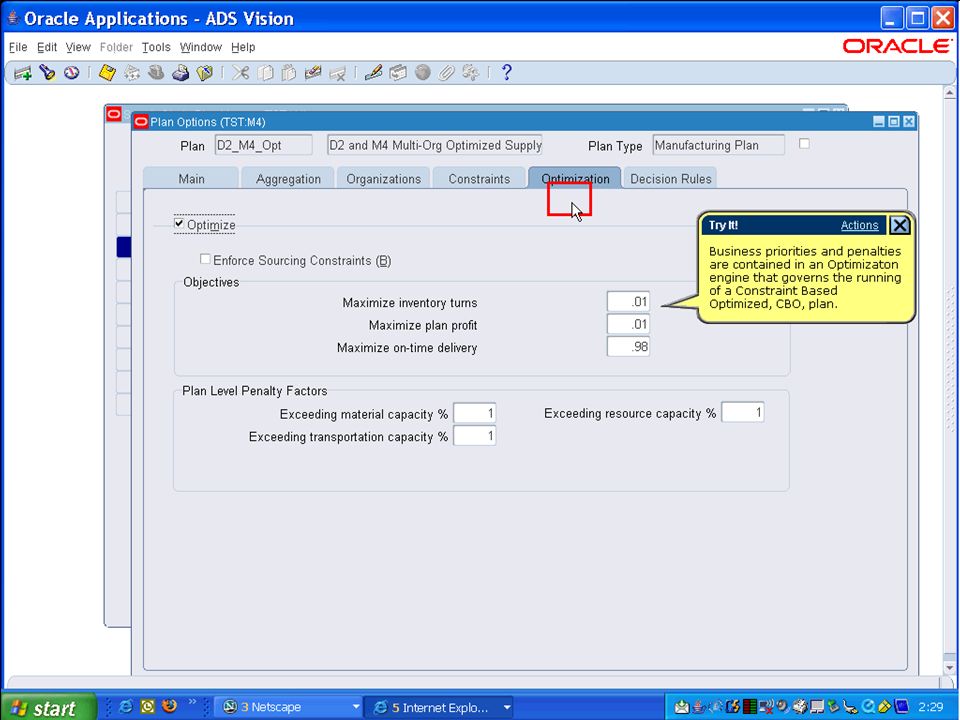This screenshot has width=960, height=720.
Task: Open the File menu
Action: coord(18,47)
